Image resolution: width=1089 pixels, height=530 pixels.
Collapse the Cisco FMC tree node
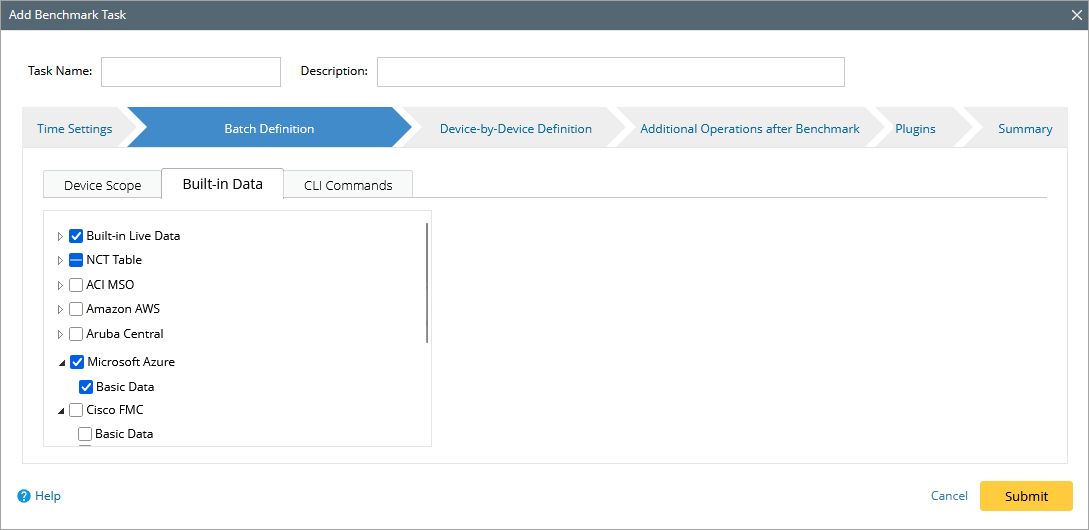pyautogui.click(x=61, y=411)
